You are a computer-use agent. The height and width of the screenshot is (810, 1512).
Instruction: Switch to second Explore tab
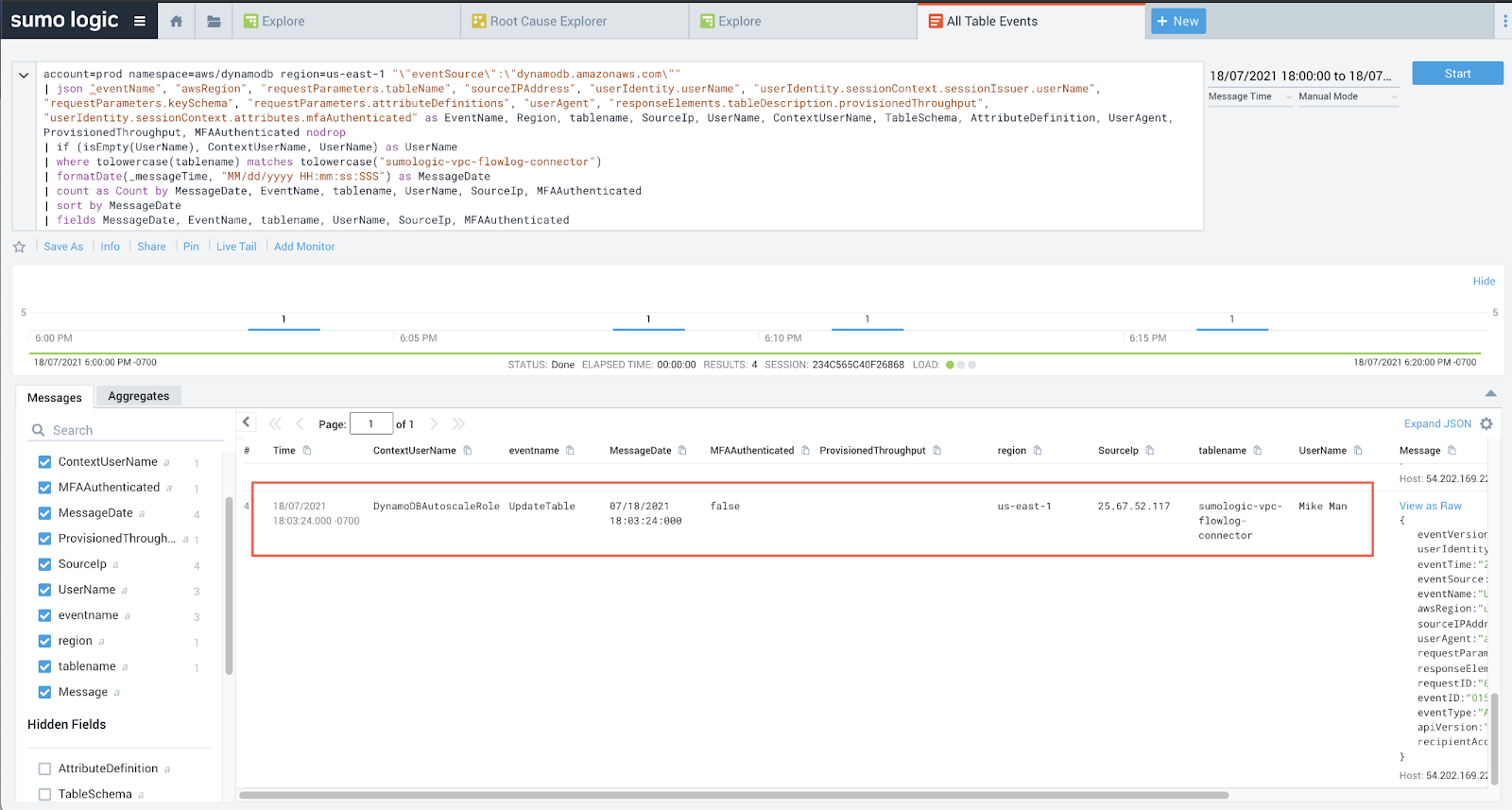point(803,21)
